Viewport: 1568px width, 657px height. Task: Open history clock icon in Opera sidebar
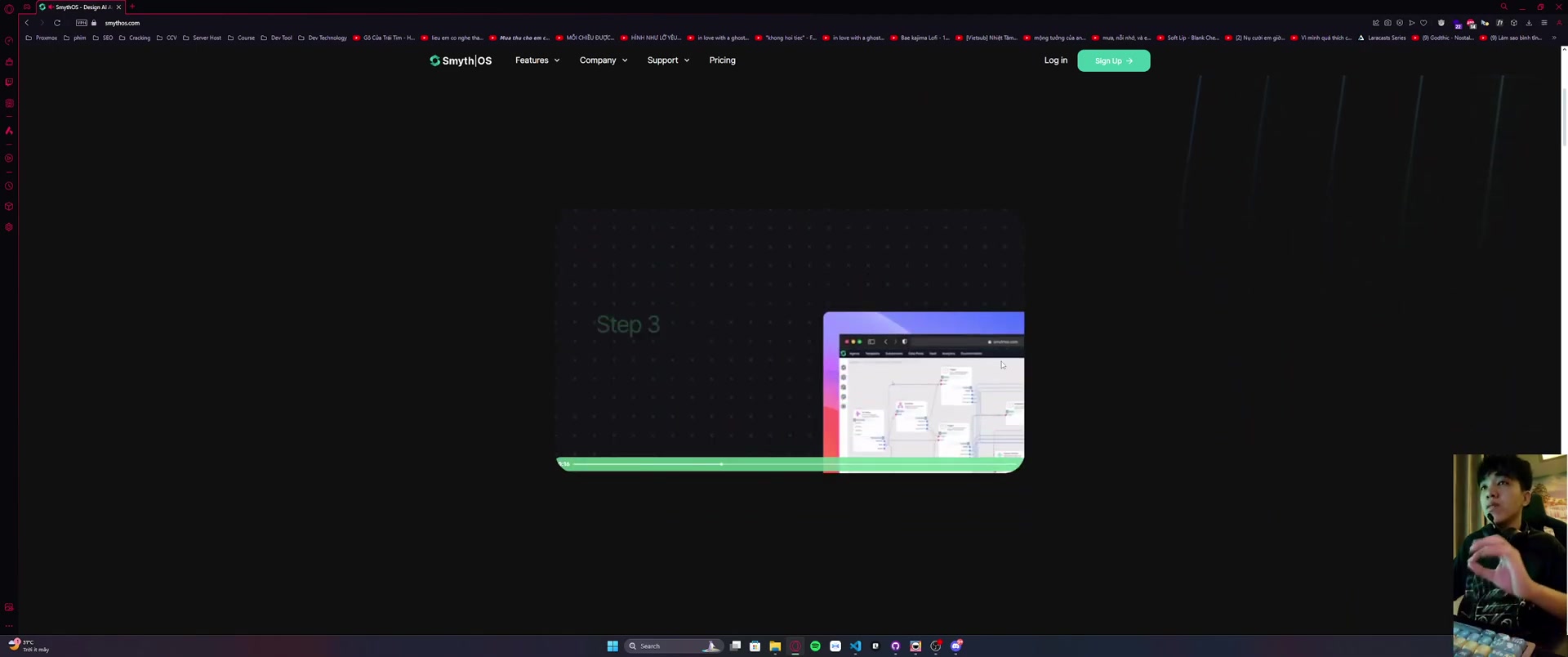pyautogui.click(x=9, y=185)
